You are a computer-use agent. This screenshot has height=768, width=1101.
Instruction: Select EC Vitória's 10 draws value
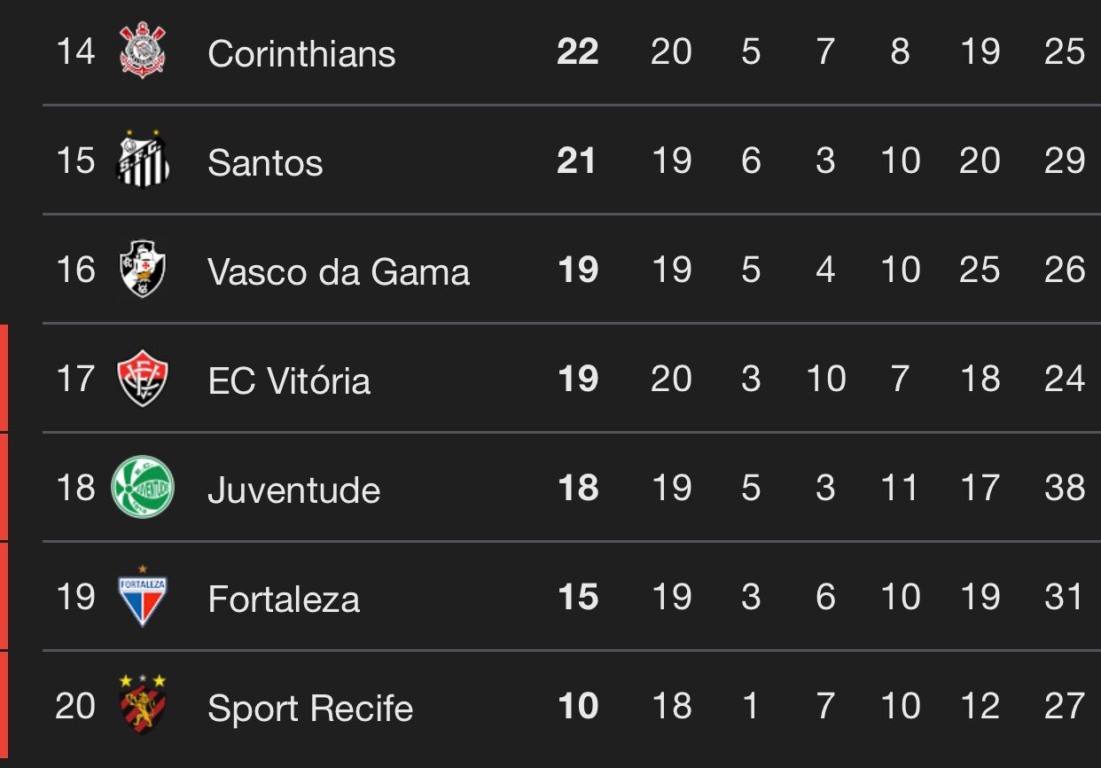tap(826, 378)
